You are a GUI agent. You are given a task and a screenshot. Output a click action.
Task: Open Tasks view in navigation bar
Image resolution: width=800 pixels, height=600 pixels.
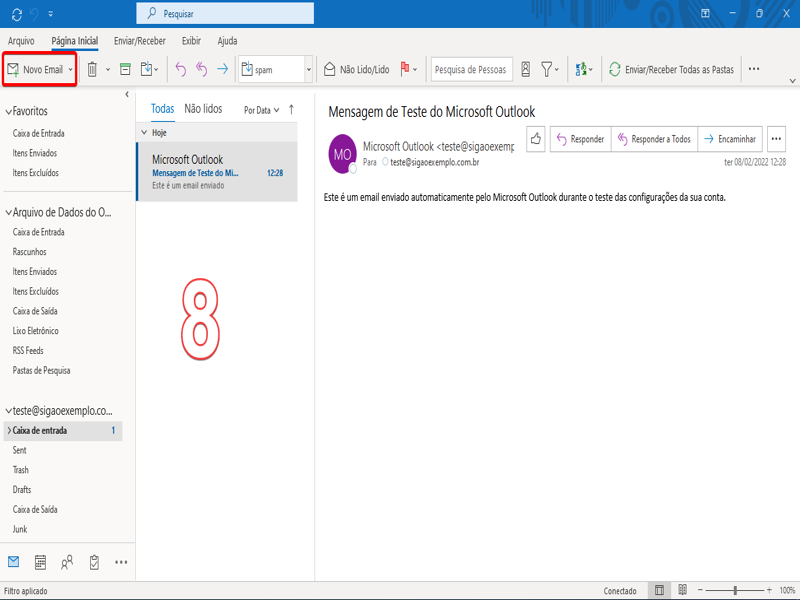click(94, 563)
